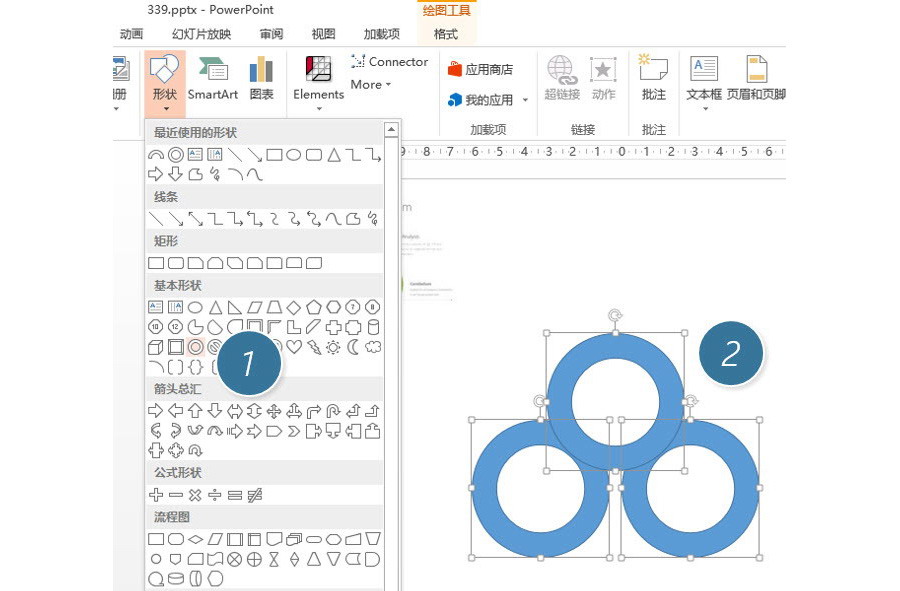Screen dimensions: 900x591
Task: Open the View (视图) tab
Action: (x=323, y=34)
